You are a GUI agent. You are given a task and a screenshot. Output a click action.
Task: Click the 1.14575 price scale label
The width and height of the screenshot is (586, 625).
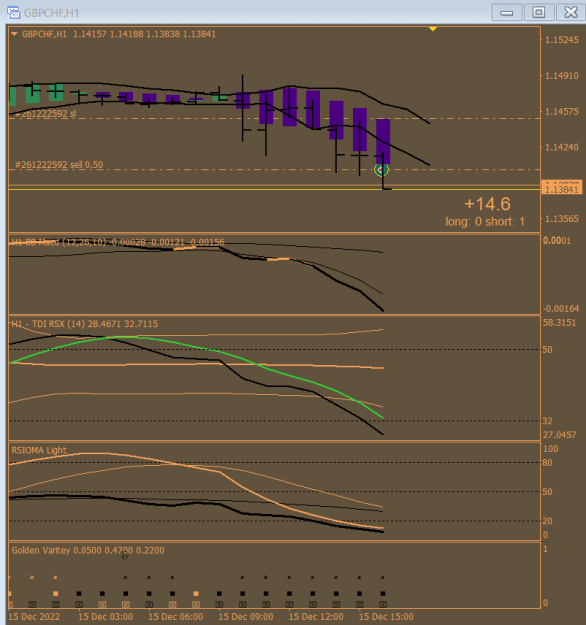[562, 112]
